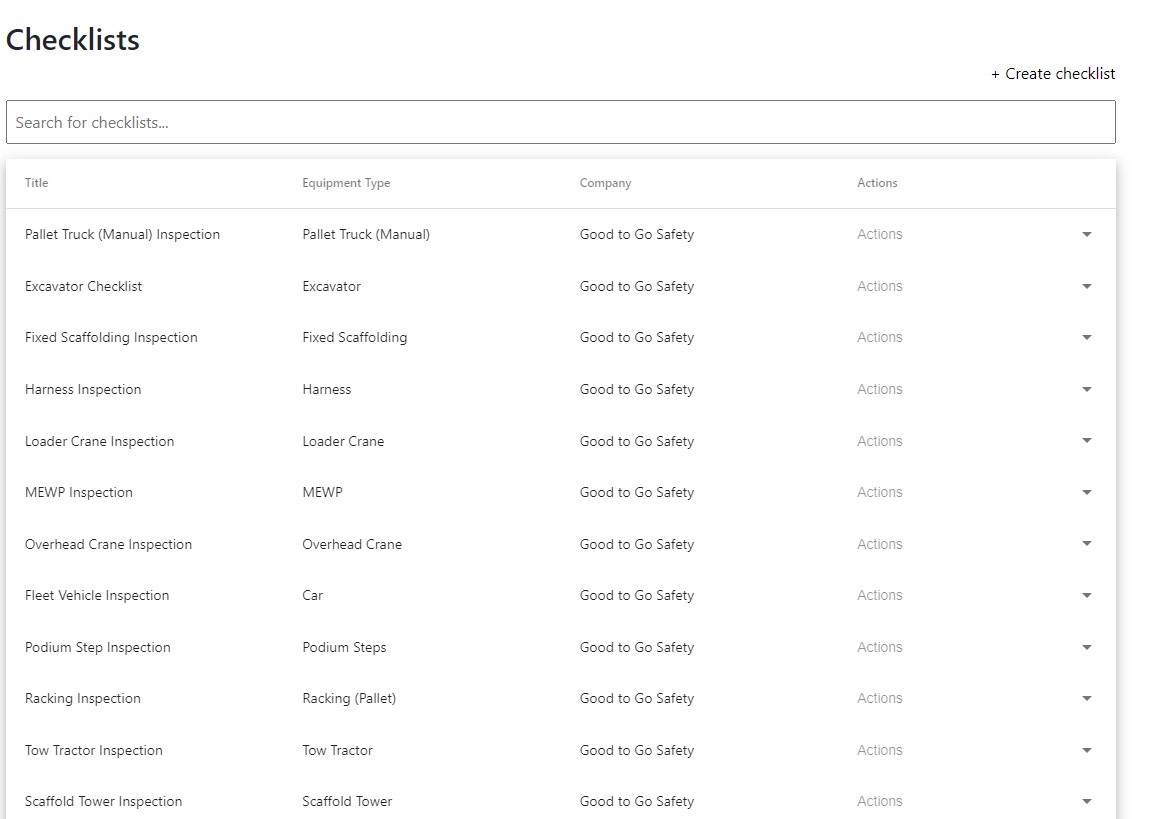Expand Actions arrow for Fixed Scaffolding Inspection
Image resolution: width=1169 pixels, height=819 pixels.
1086,338
